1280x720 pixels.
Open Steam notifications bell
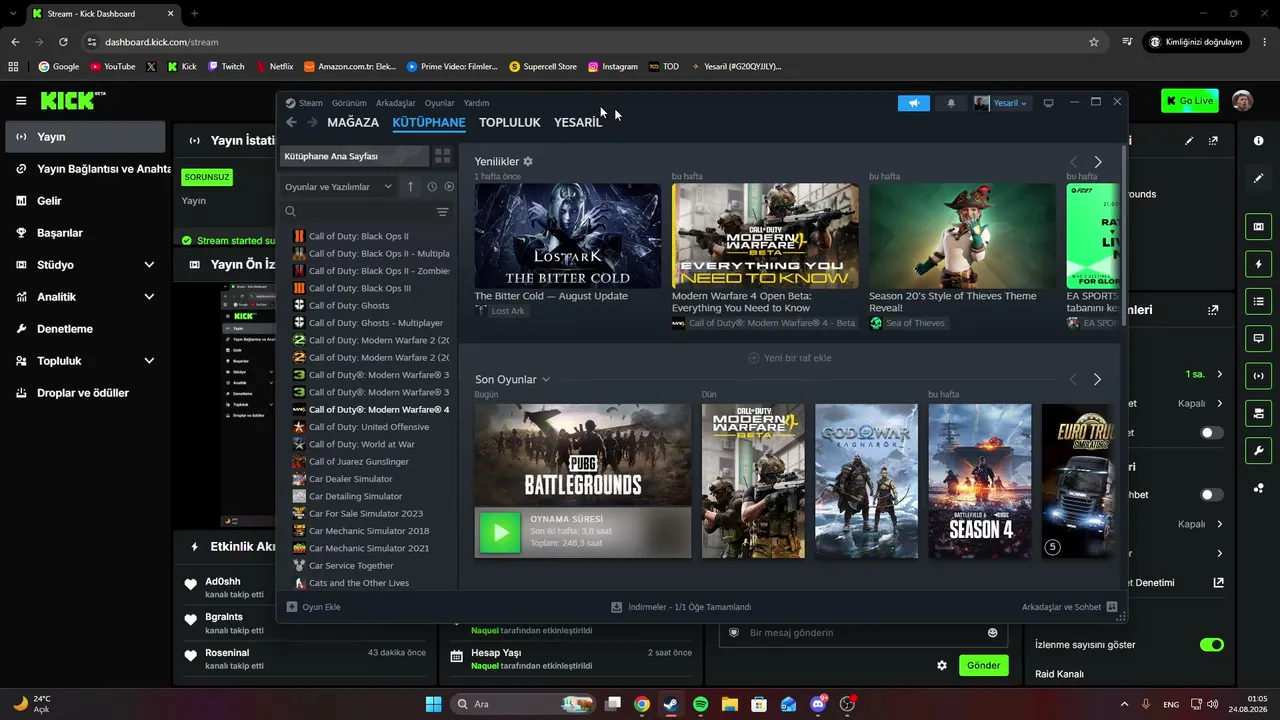coord(951,103)
